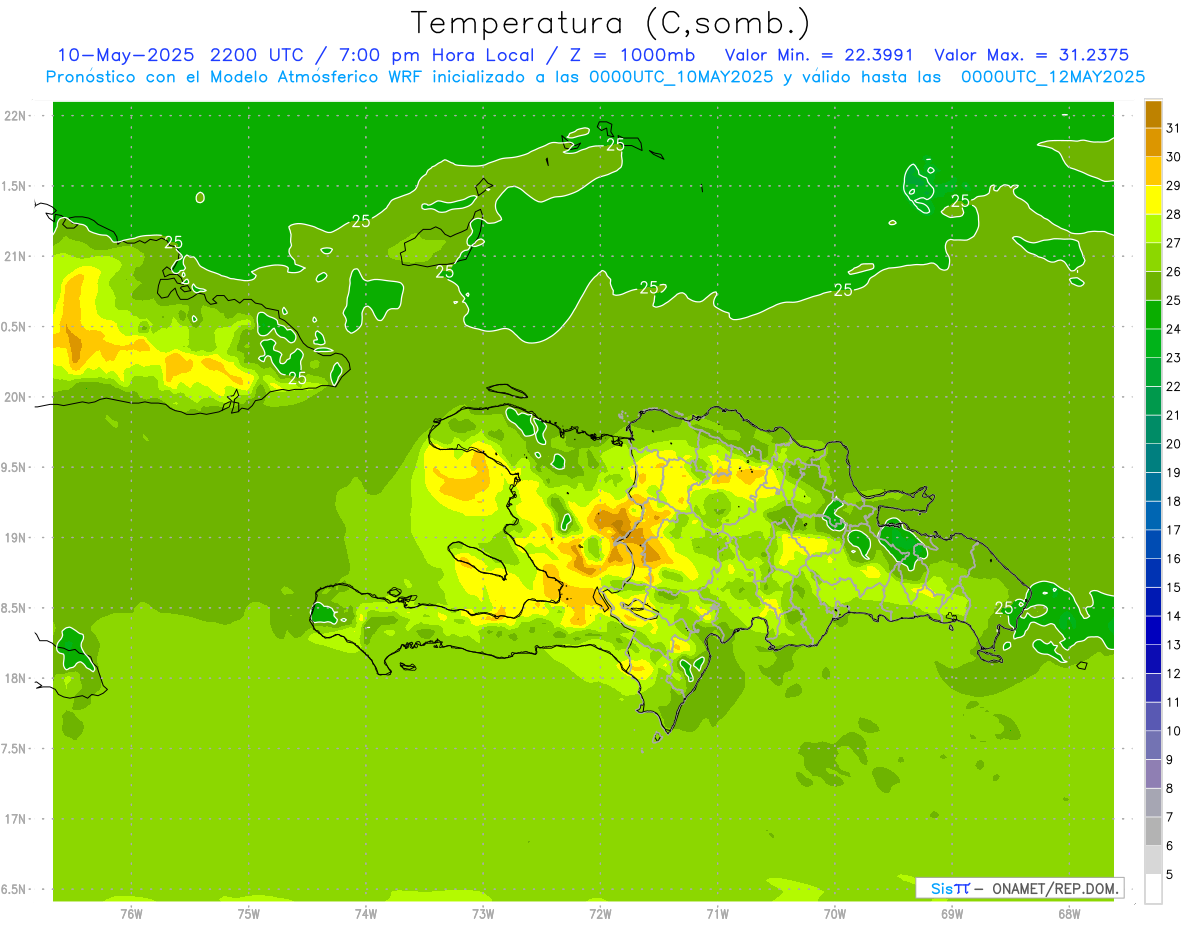Screen dimensions: 1200x927
Task: Click the title 'Temperatura (C,somb.)'
Action: [610, 23]
